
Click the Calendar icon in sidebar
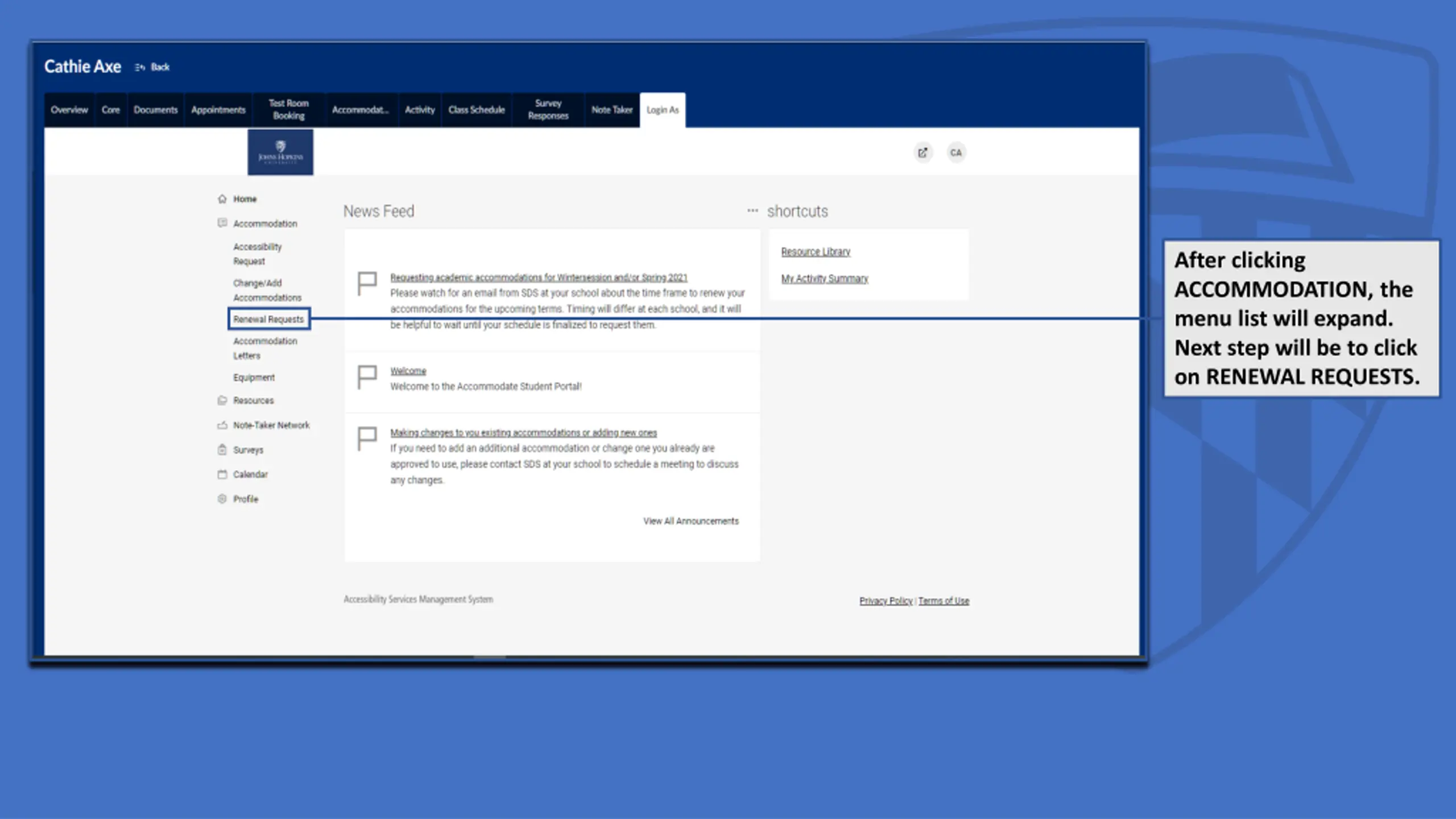222,474
